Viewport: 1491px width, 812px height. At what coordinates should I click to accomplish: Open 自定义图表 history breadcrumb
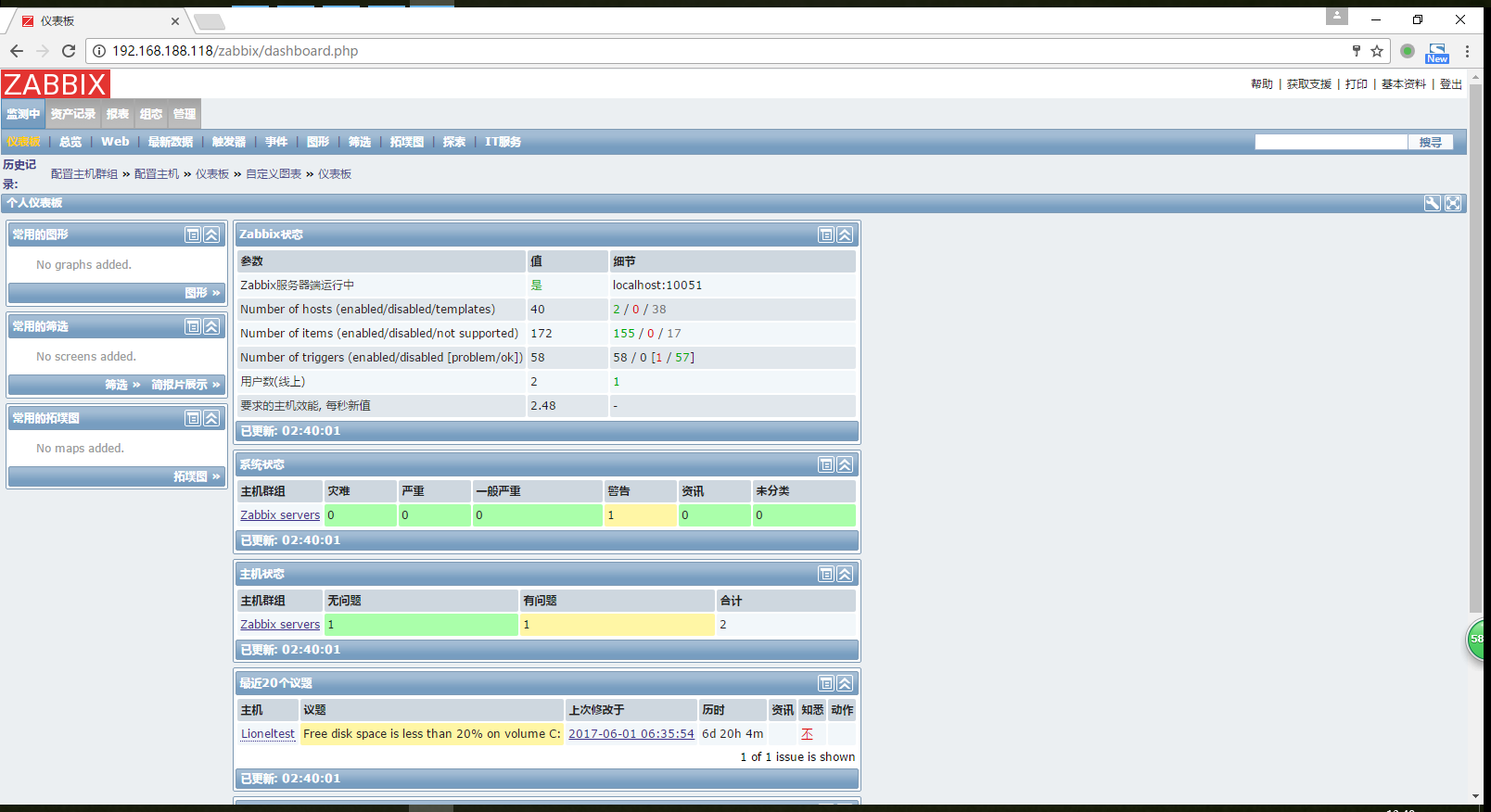(x=274, y=174)
